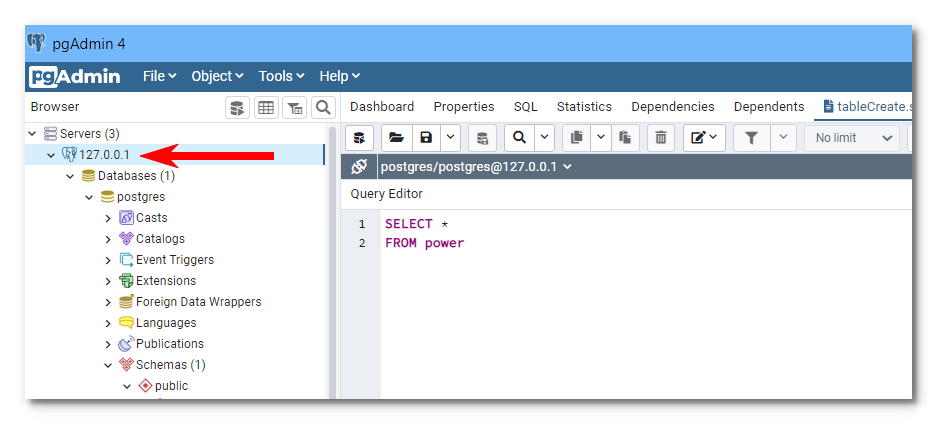The image size is (937, 424).
Task: Collapse the public schema node
Action: click(127, 386)
